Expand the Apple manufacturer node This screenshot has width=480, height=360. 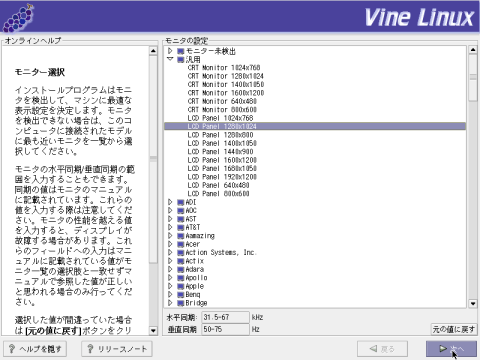(x=170, y=286)
